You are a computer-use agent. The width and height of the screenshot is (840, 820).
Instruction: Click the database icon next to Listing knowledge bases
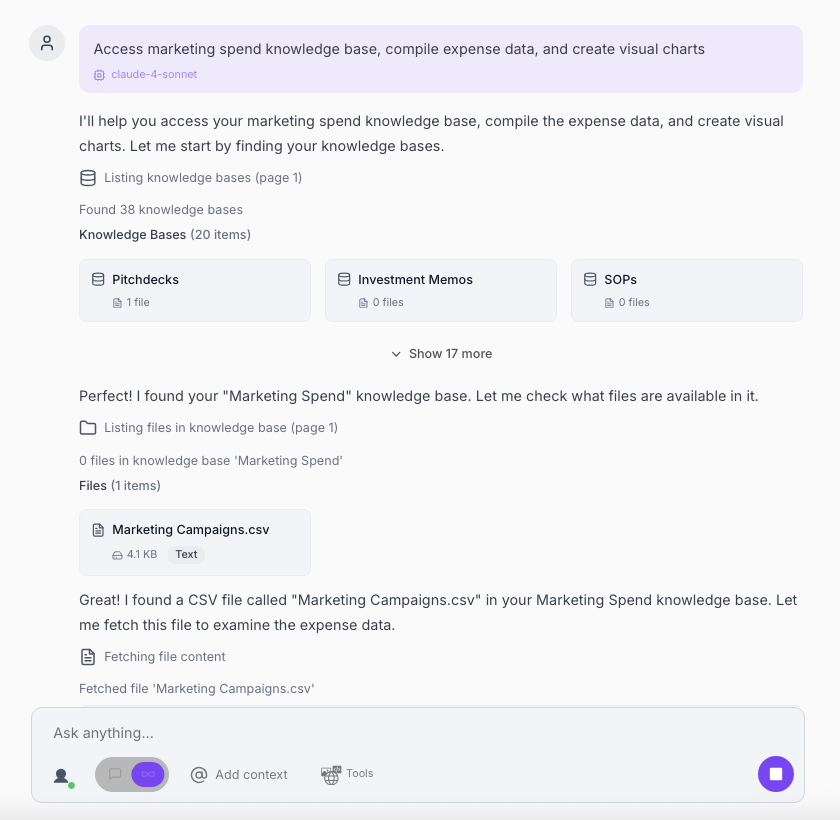pos(88,178)
